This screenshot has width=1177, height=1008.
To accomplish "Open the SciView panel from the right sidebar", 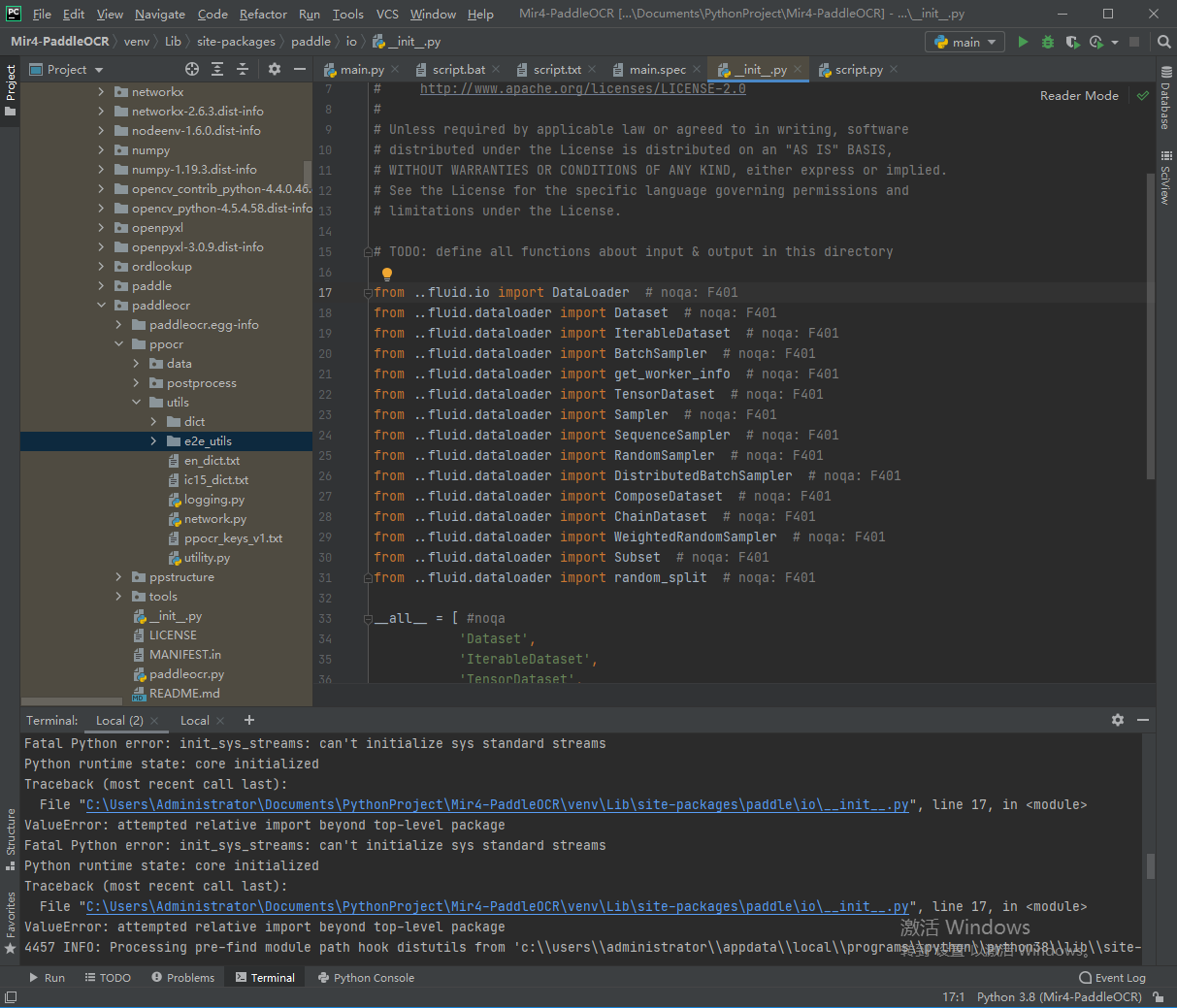I will point(1166,178).
